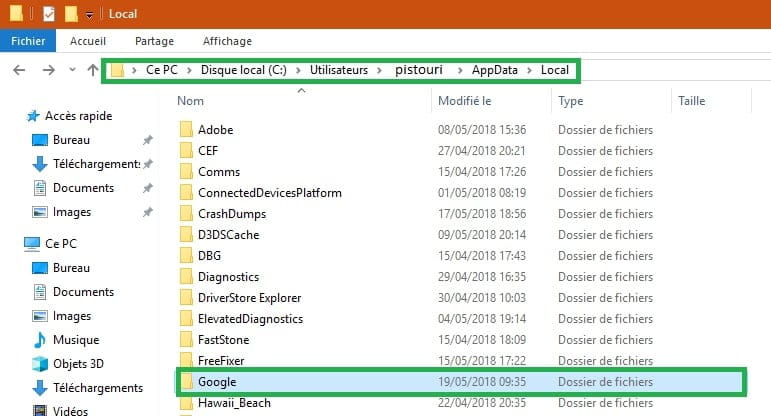Click chevron after AppData in address bar

click(529, 70)
